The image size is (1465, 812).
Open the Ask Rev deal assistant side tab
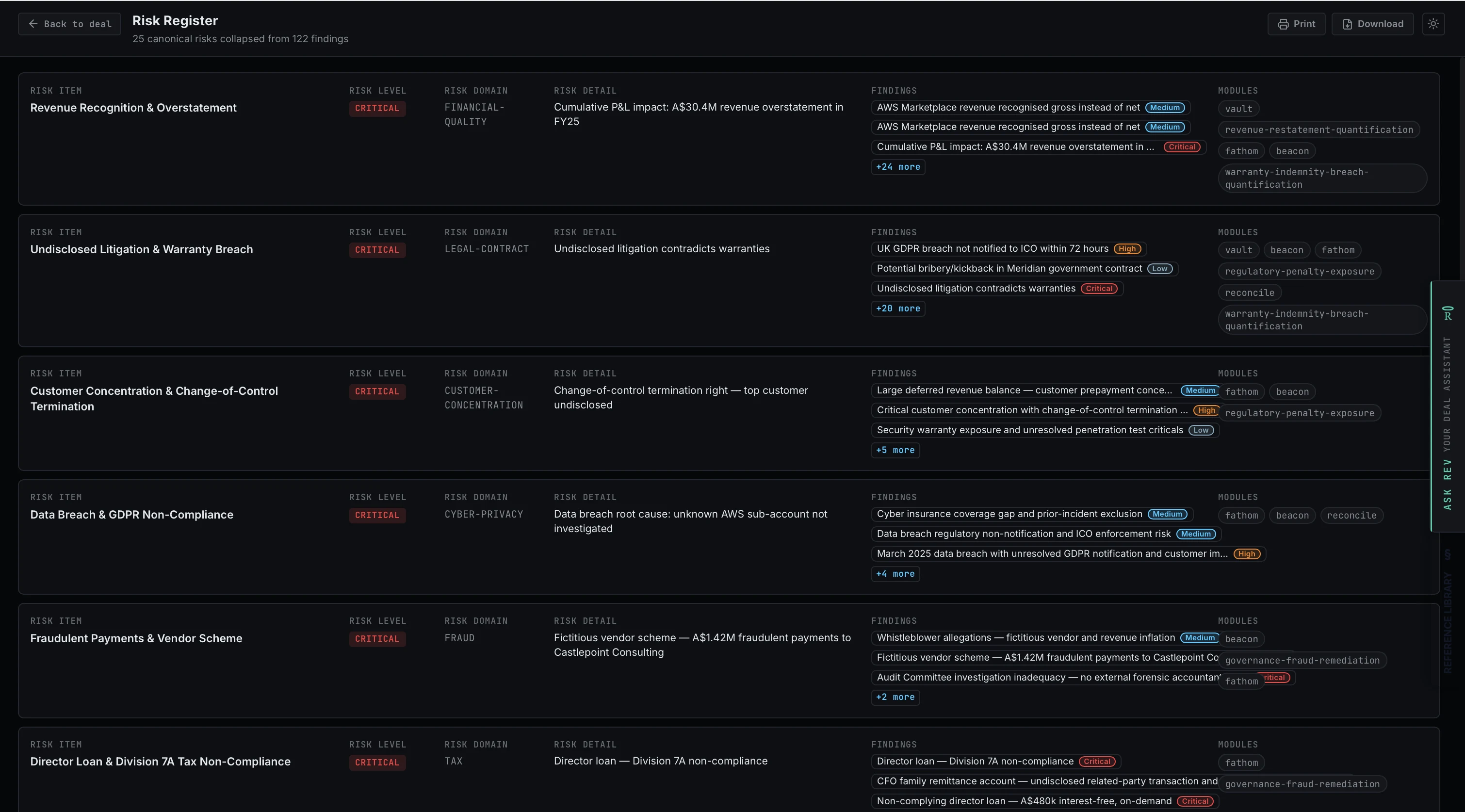coord(1448,406)
